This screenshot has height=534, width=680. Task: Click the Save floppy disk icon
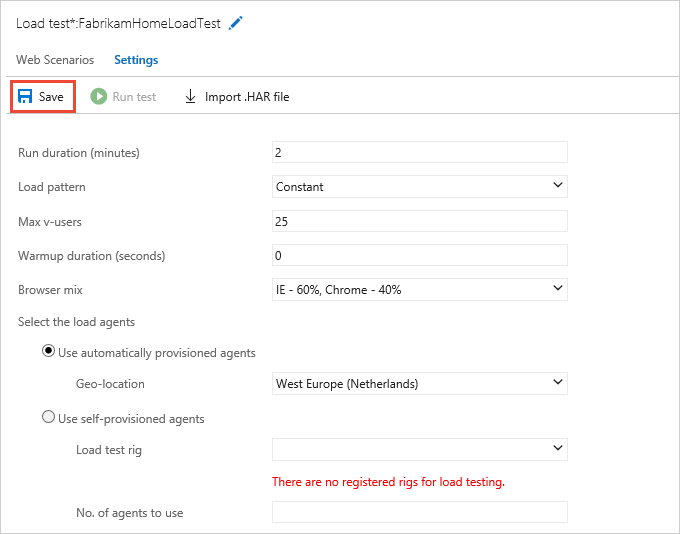(25, 97)
